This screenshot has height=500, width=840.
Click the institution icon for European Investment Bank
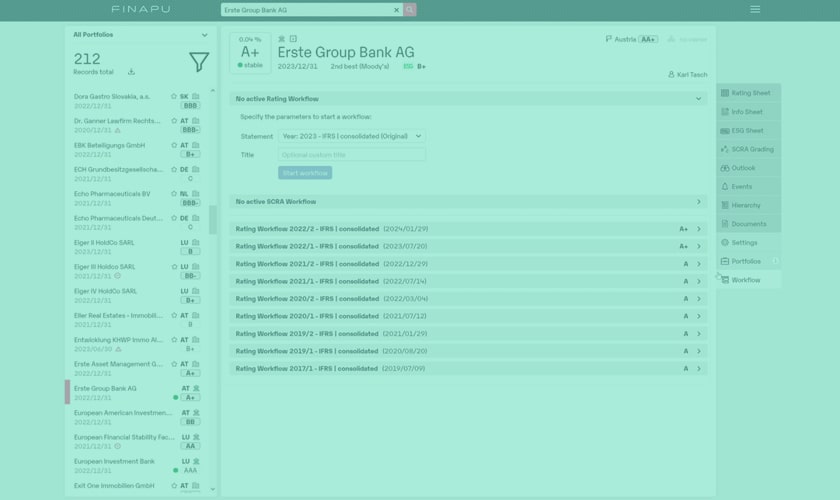click(x=196, y=461)
